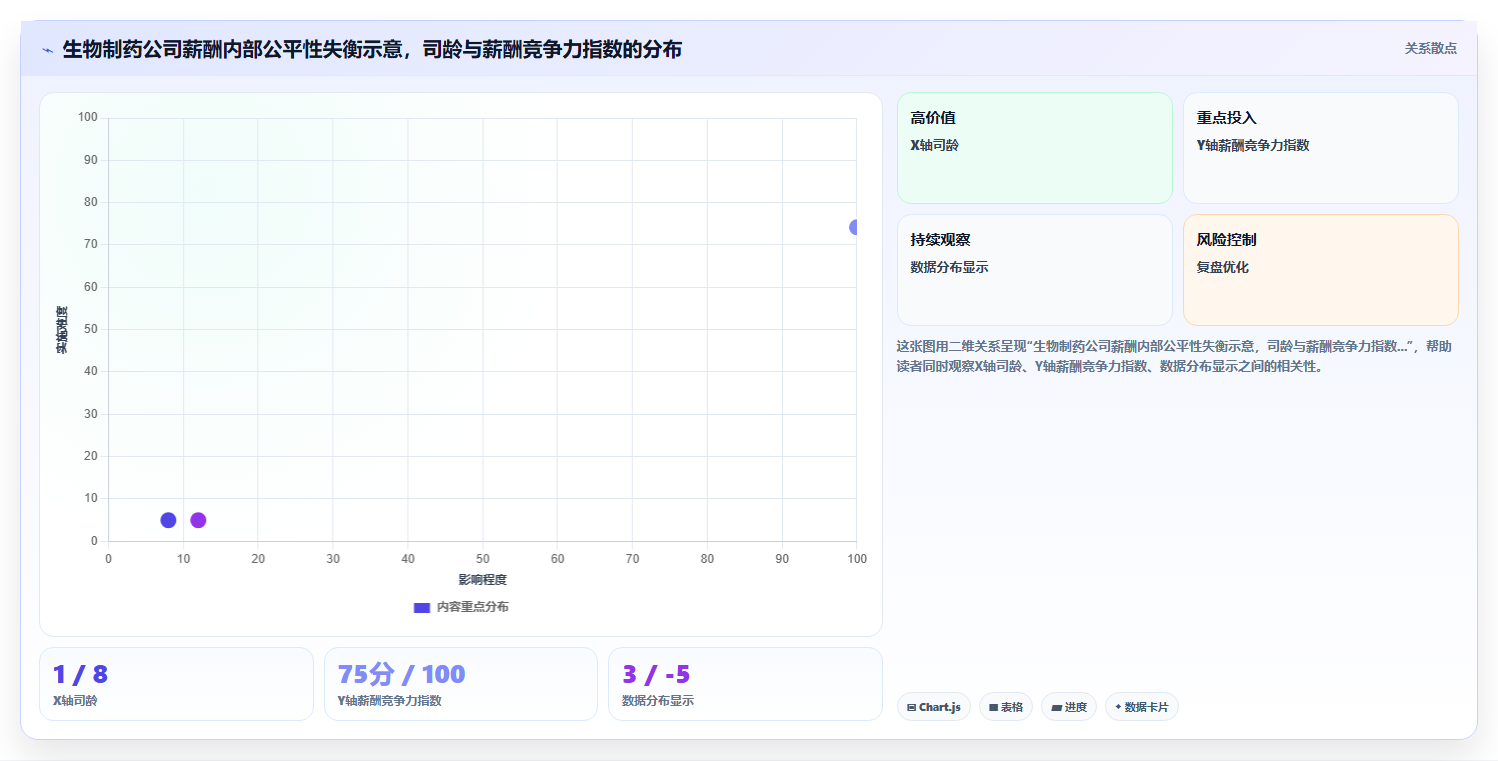This screenshot has width=1498, height=761.
Task: Click the 影响程度 x-axis title
Action: (482, 580)
